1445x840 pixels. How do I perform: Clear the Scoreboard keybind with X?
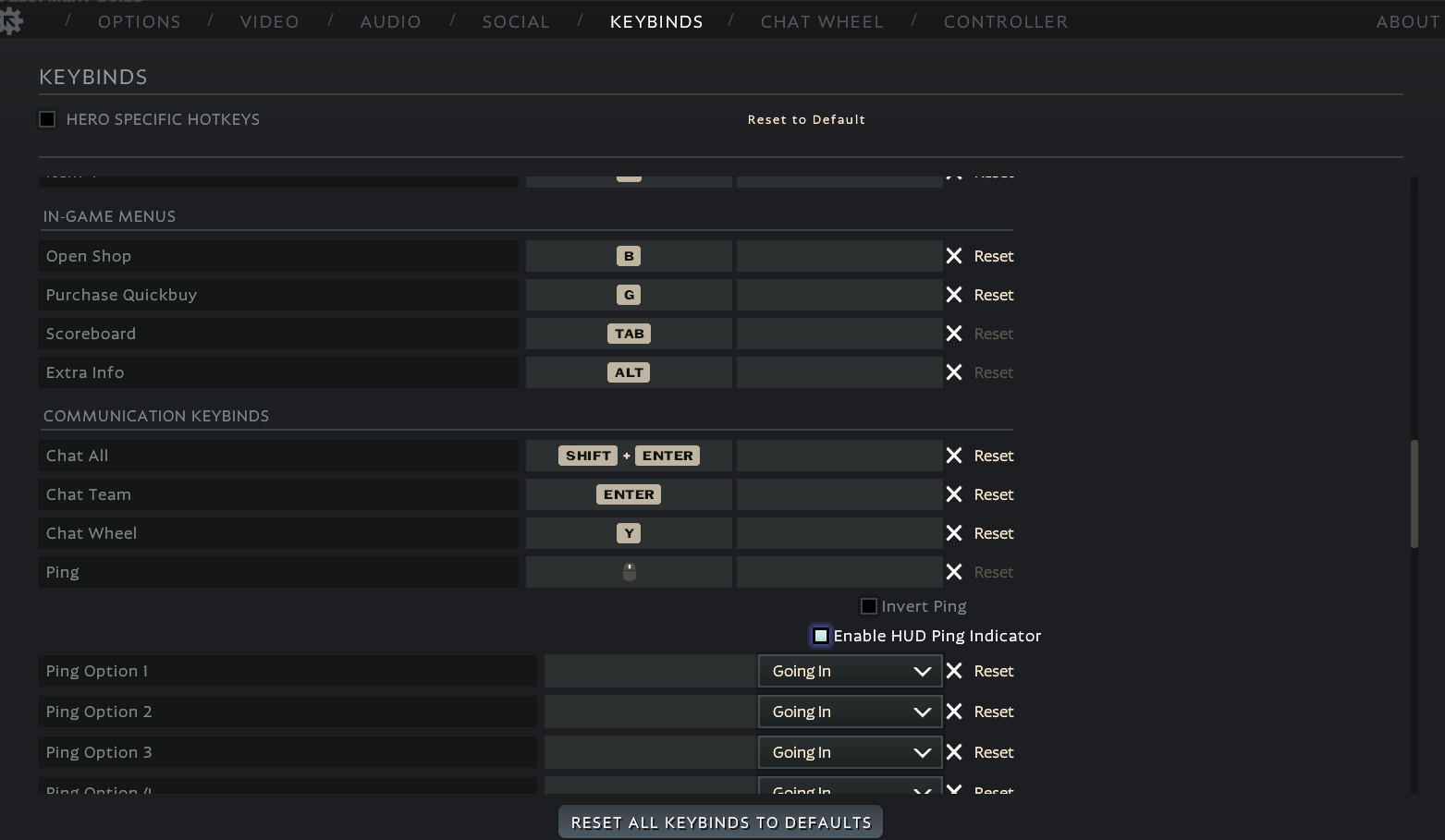(x=954, y=334)
